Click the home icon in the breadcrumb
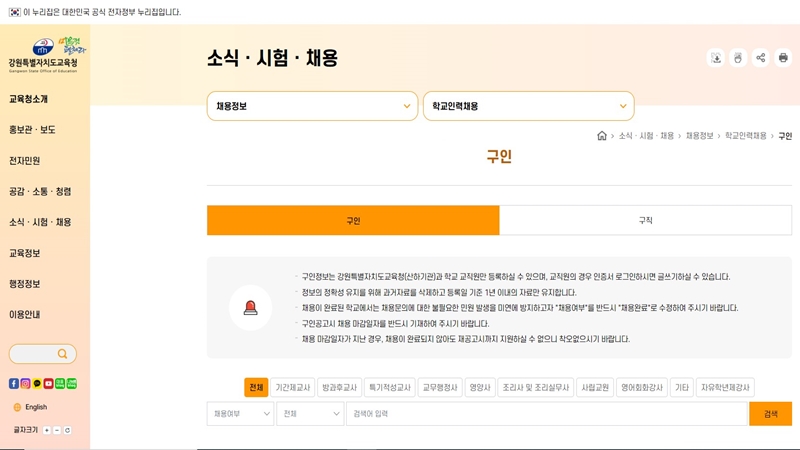The image size is (800, 450). tap(602, 136)
